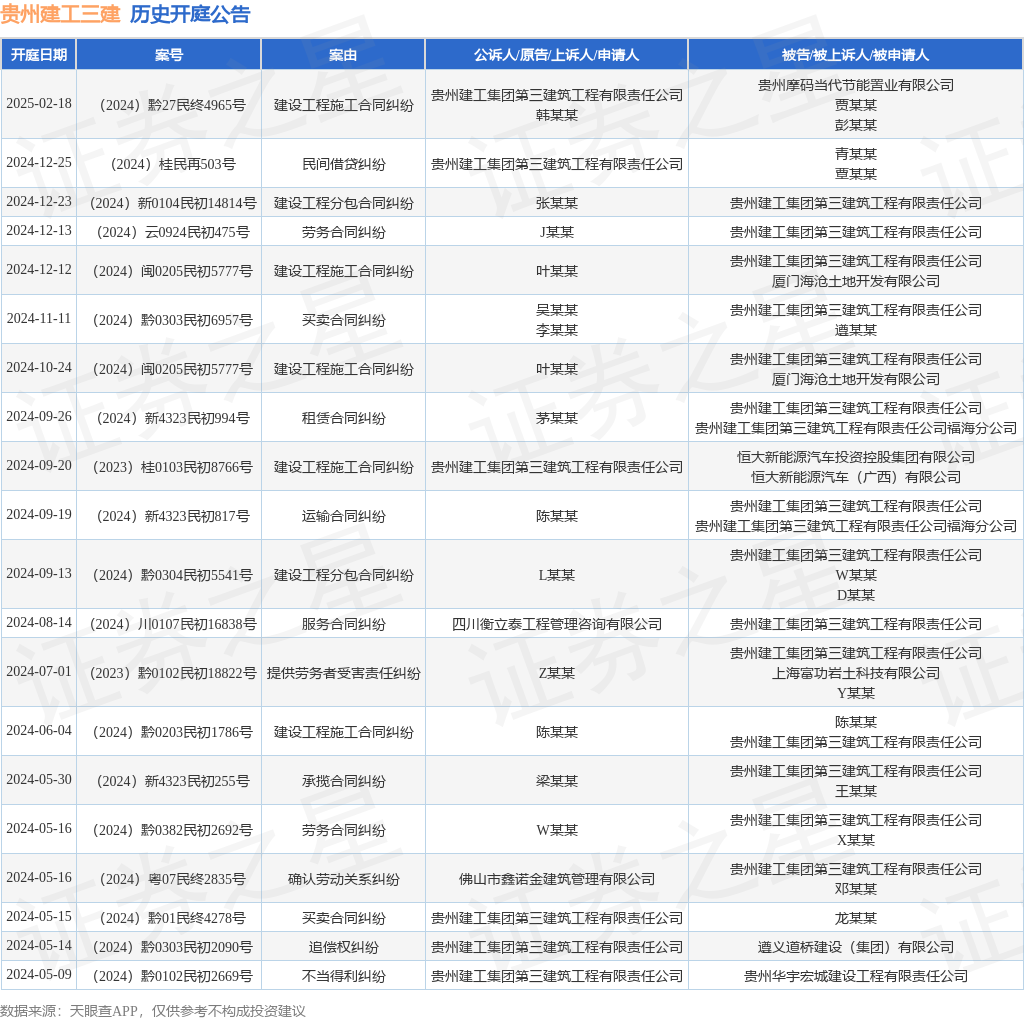1024x1020 pixels.
Task: Click 上海富功岩土科技有限公司 defendant
Action: point(856,673)
